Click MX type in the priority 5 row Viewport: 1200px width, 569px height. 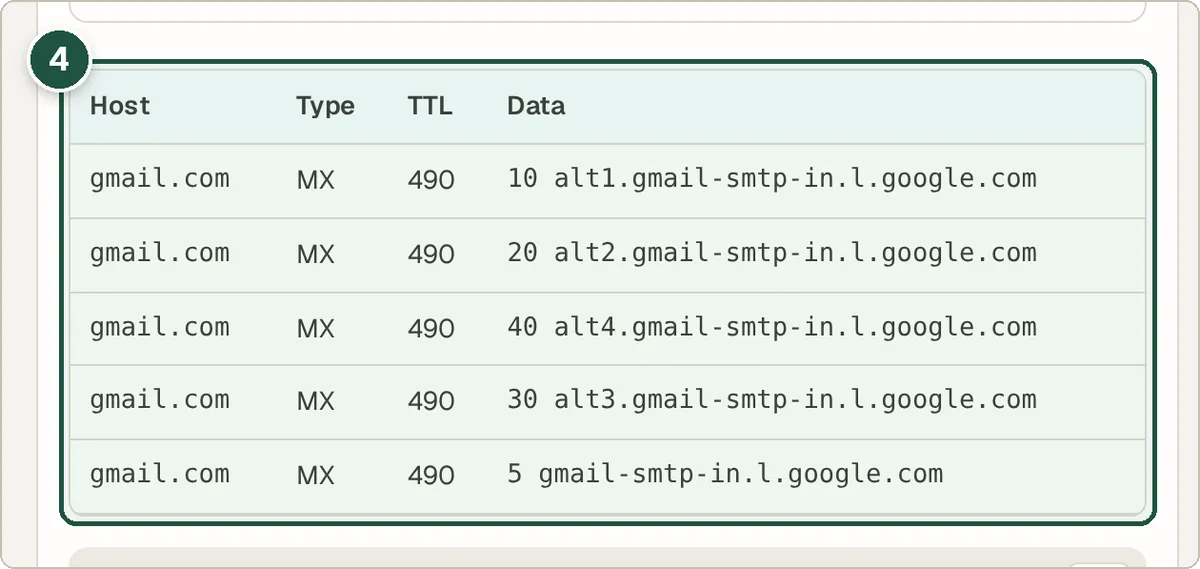click(316, 476)
